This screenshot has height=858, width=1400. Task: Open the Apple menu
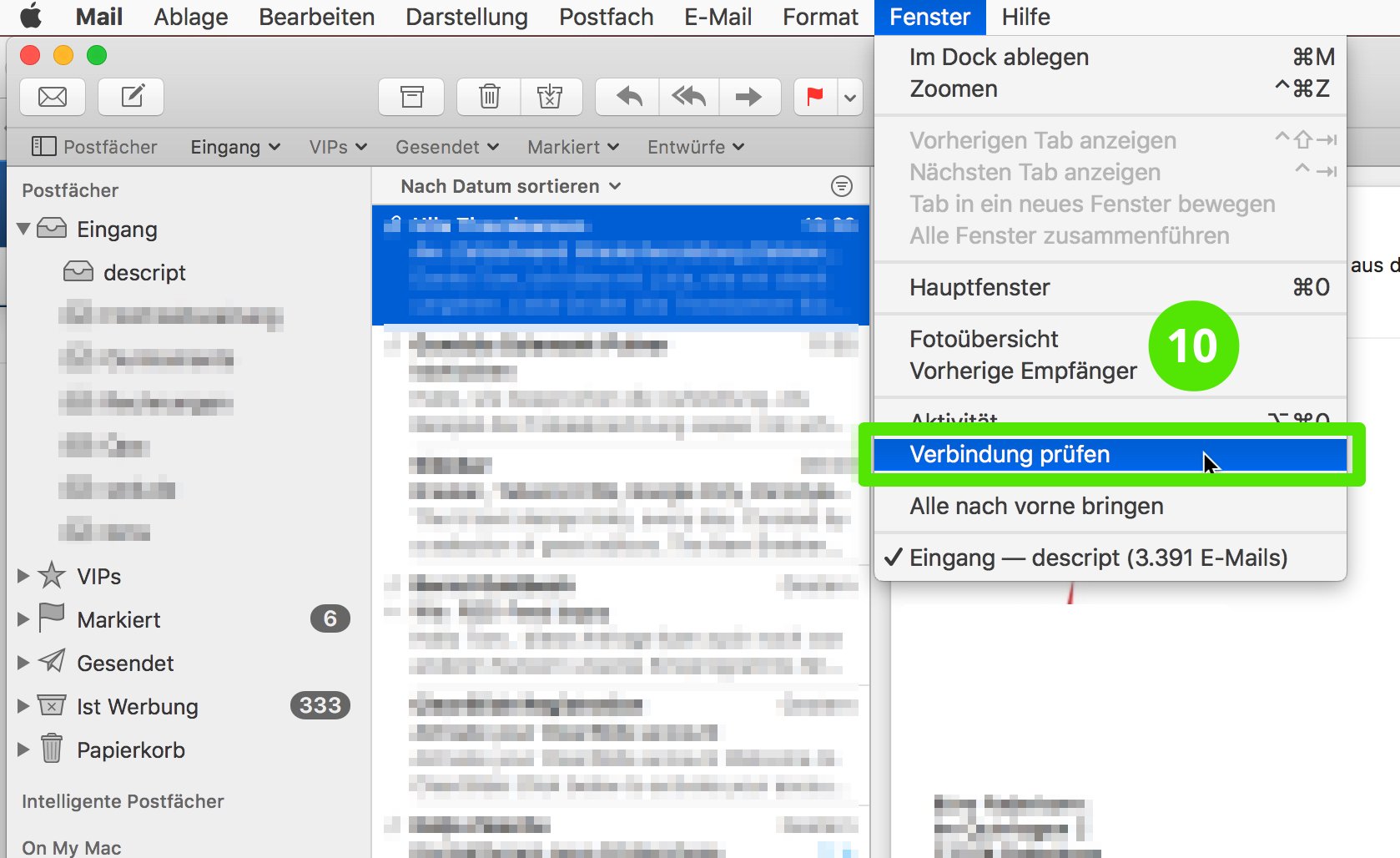pos(31,17)
